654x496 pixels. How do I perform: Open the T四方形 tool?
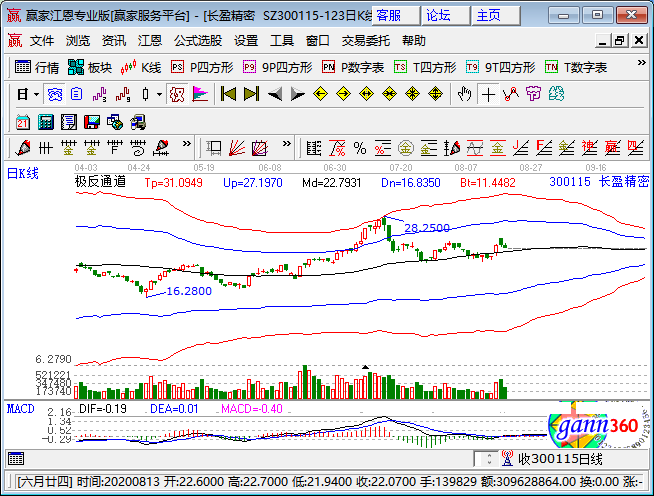click(x=425, y=67)
